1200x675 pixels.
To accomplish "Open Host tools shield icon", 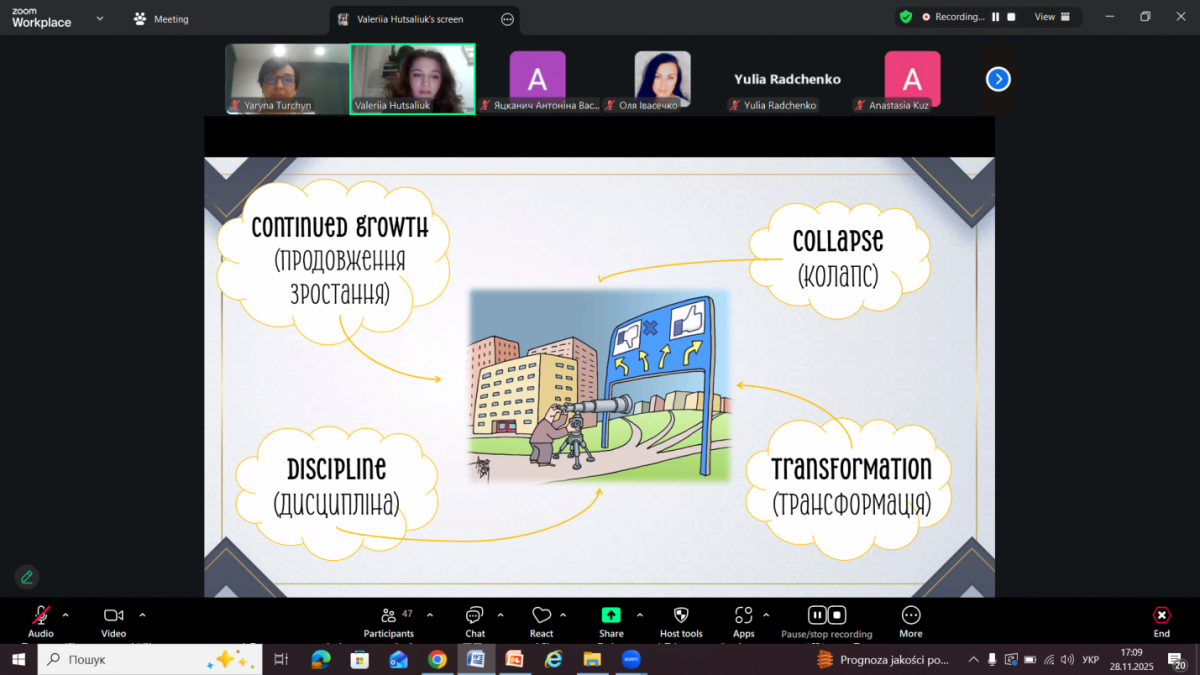I will 681,616.
